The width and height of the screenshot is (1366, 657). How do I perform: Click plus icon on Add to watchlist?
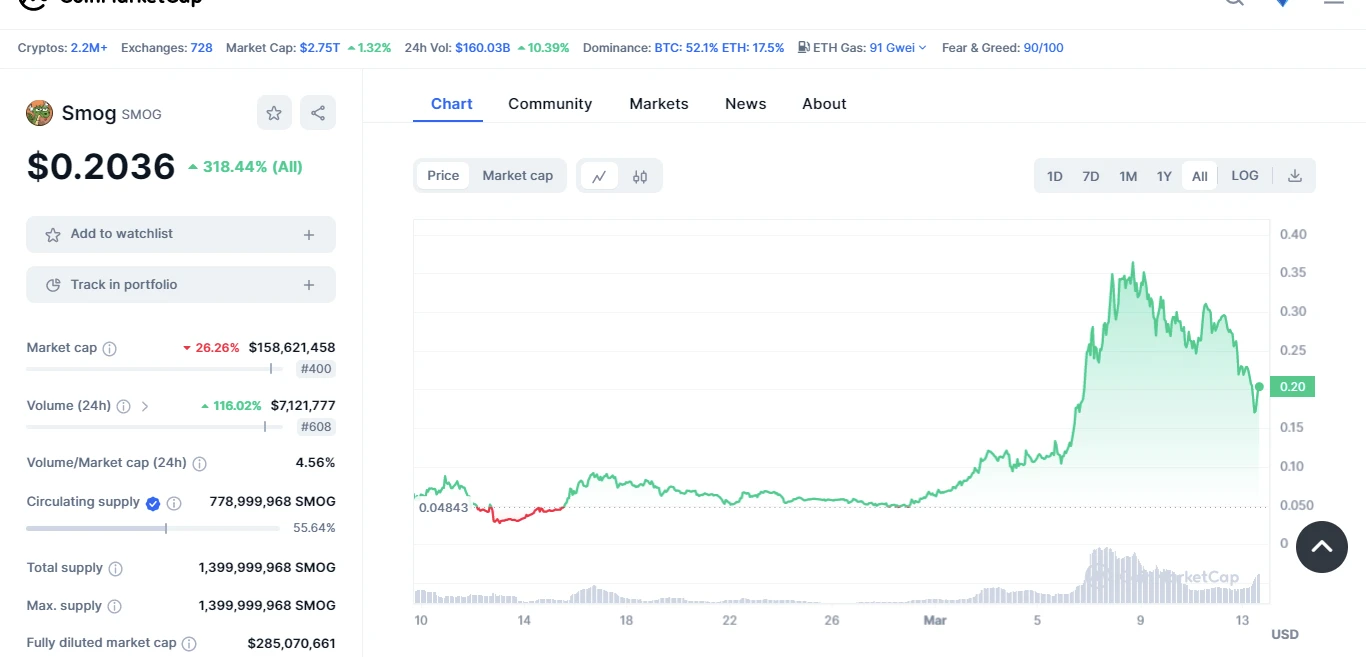pyautogui.click(x=309, y=235)
